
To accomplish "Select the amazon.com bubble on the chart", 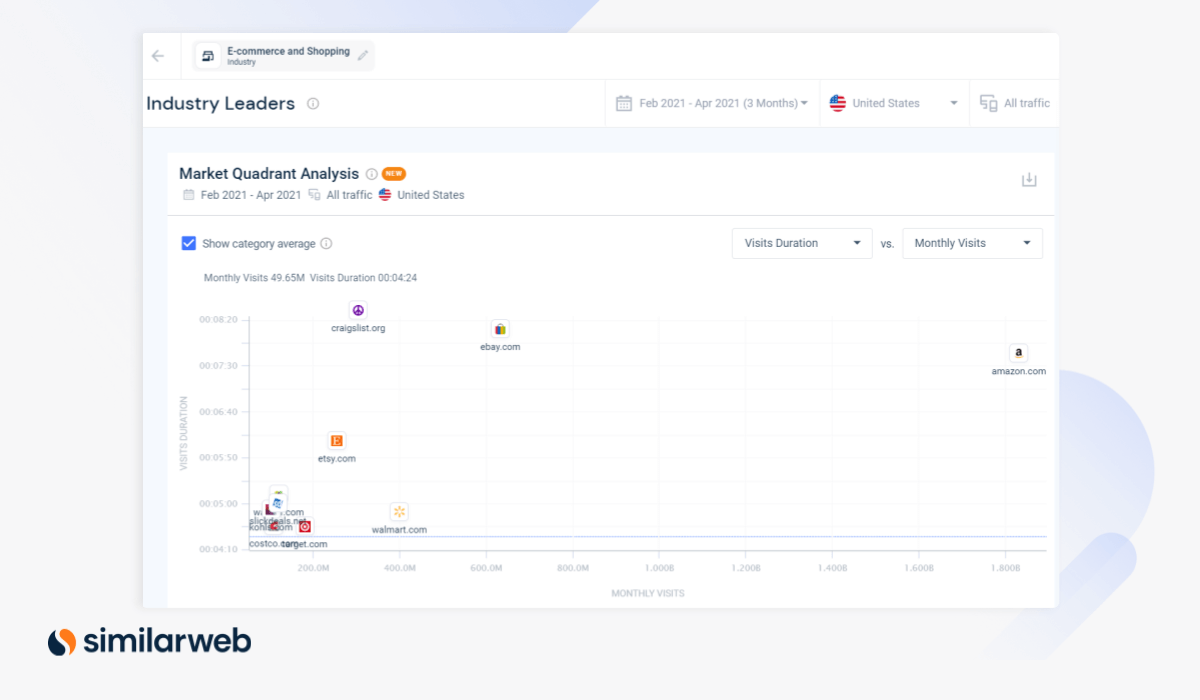I will click(1018, 353).
